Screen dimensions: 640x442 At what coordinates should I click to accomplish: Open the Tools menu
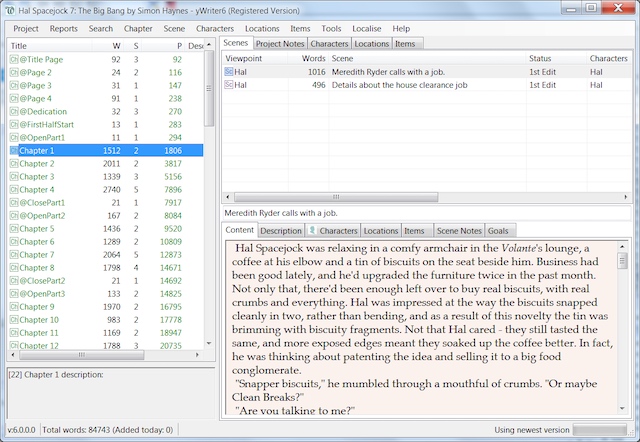331,29
